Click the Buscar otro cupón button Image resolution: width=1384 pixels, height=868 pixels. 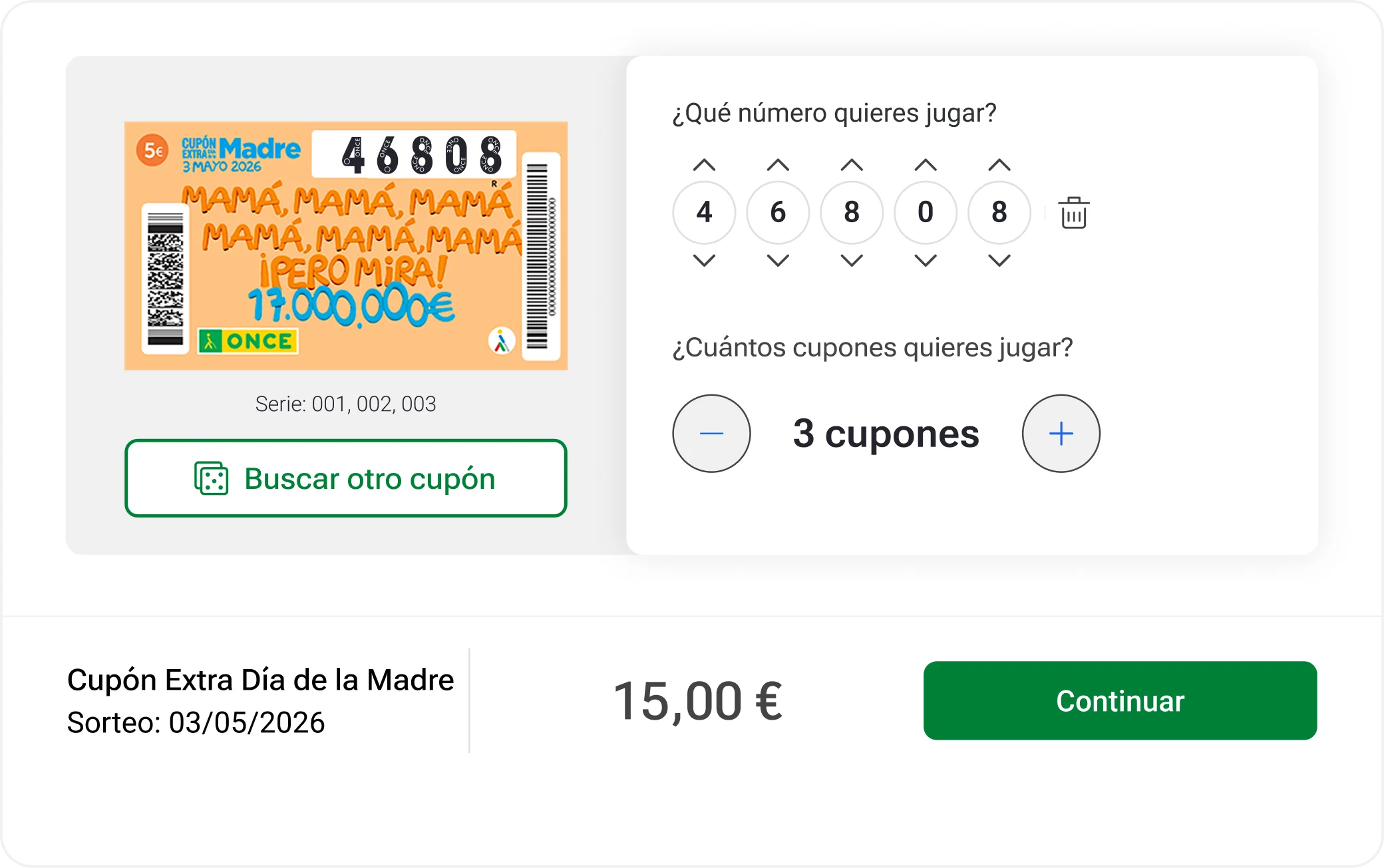pyautogui.click(x=346, y=478)
